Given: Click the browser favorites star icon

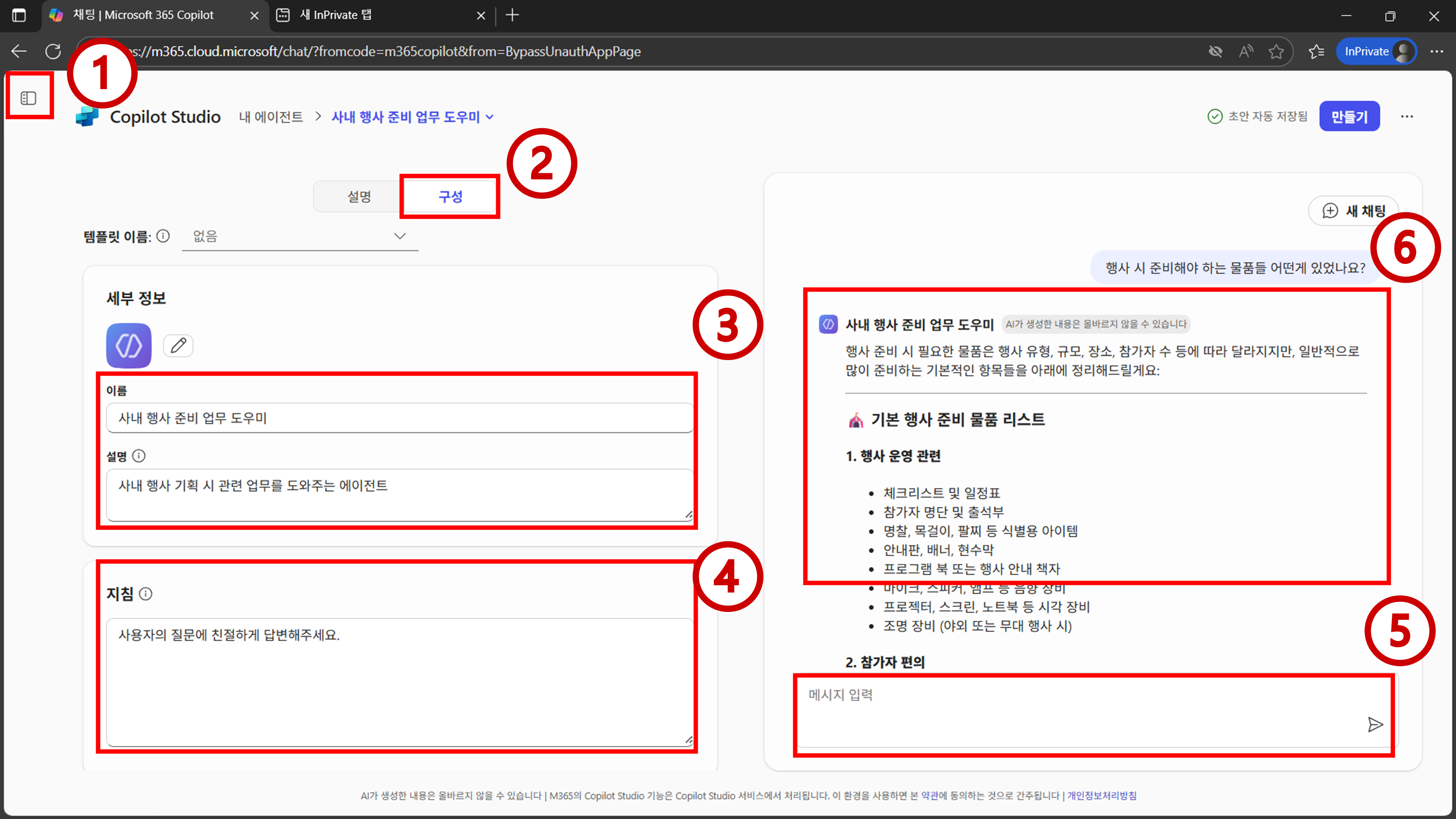Looking at the screenshot, I should click(1276, 51).
